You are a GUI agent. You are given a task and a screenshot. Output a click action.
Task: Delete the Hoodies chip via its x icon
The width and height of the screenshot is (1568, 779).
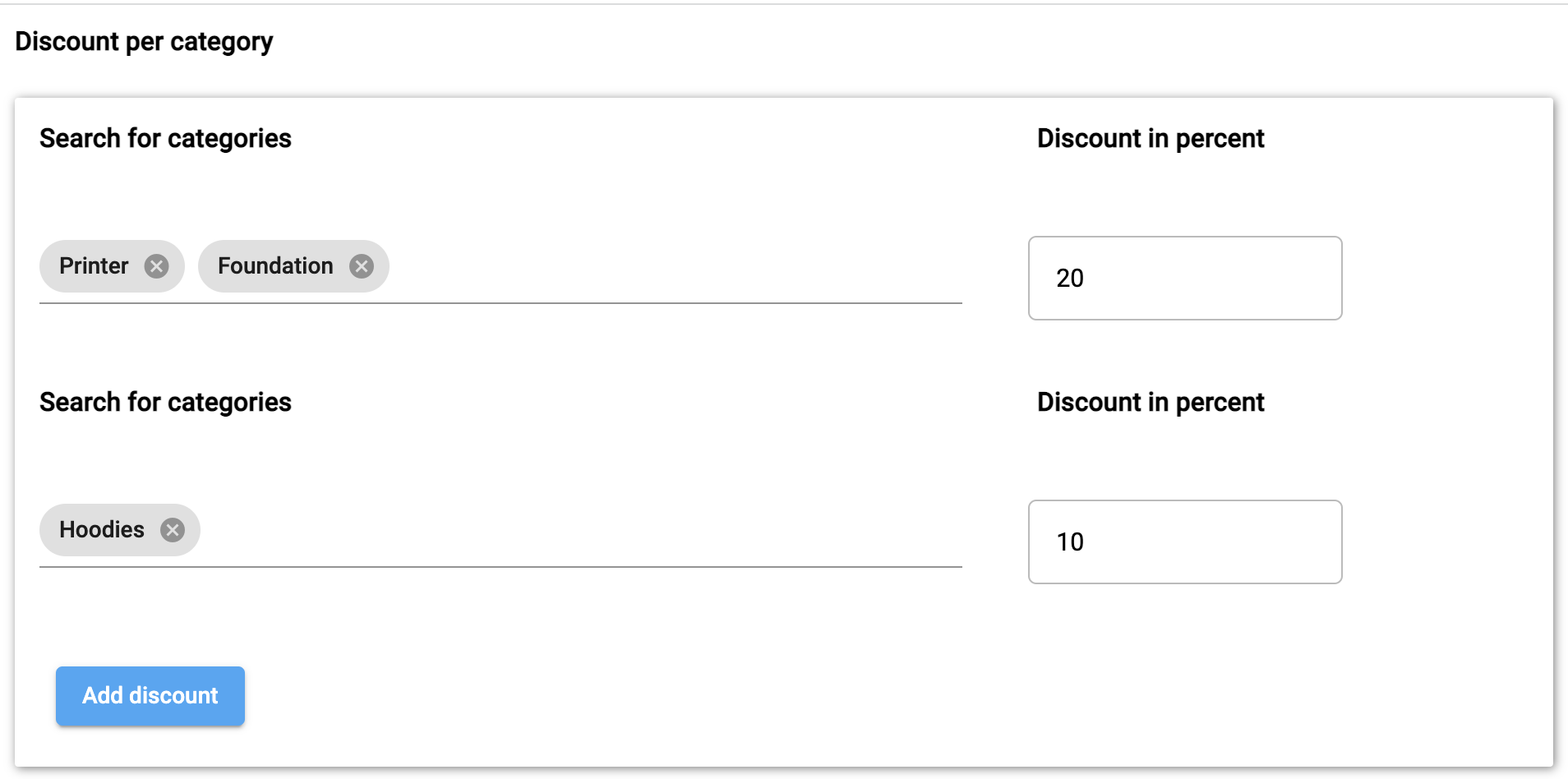coord(173,530)
